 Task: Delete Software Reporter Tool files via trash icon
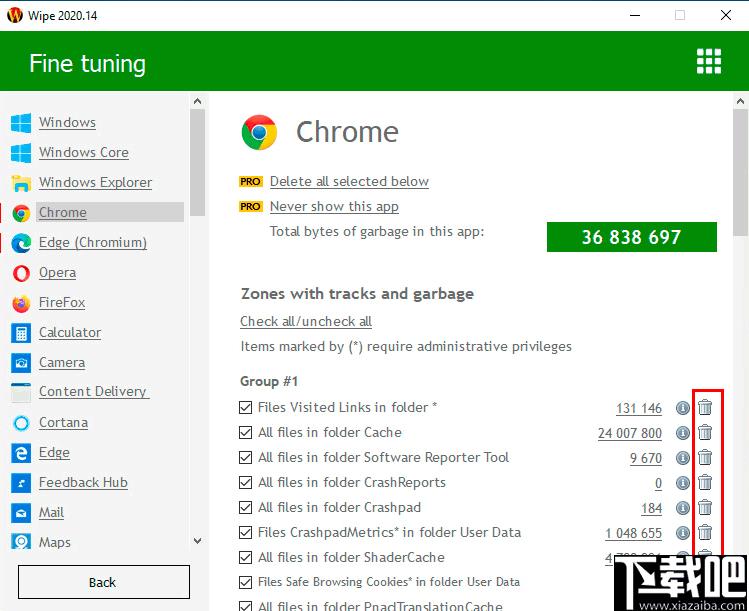click(705, 458)
